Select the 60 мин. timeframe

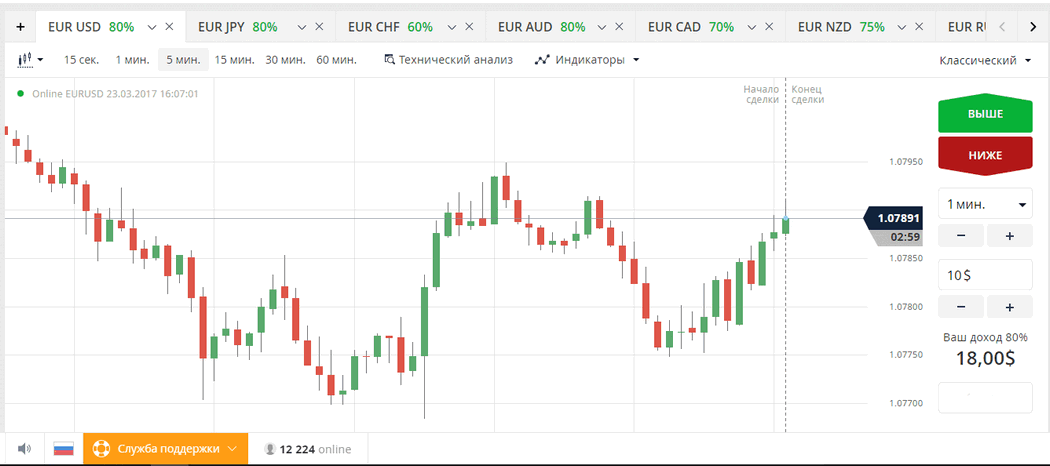(336, 60)
